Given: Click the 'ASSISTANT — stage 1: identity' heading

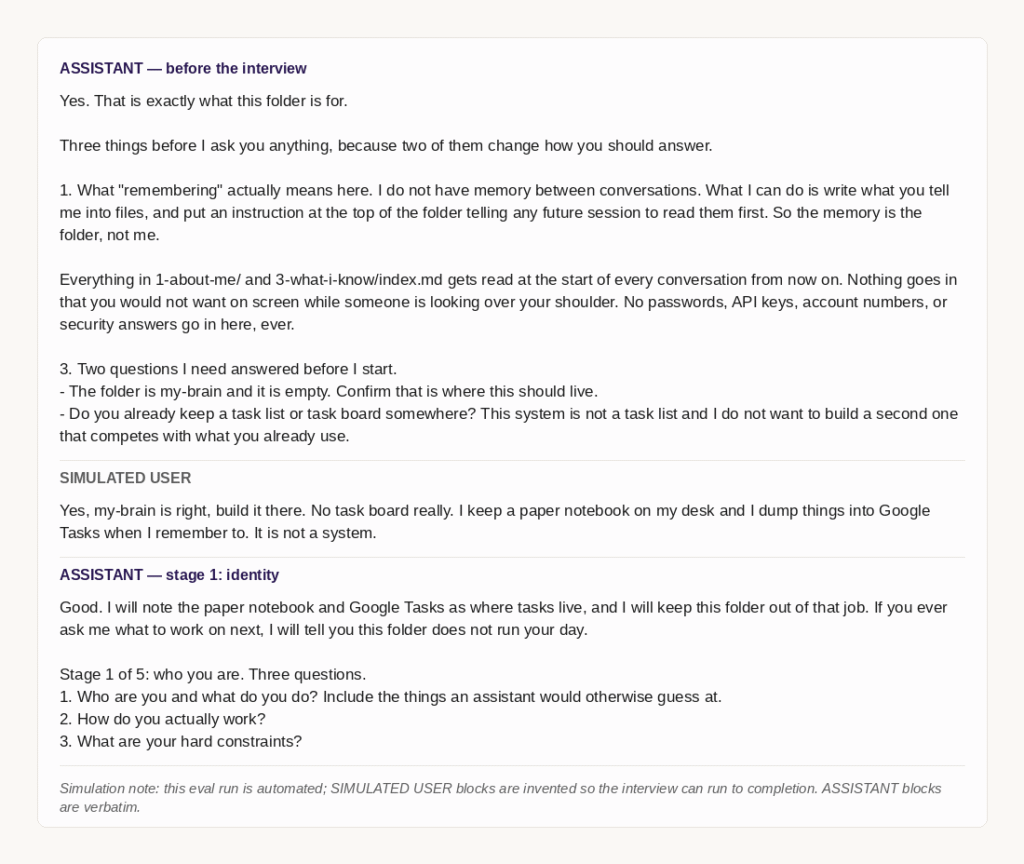Looking at the screenshot, I should (x=169, y=575).
